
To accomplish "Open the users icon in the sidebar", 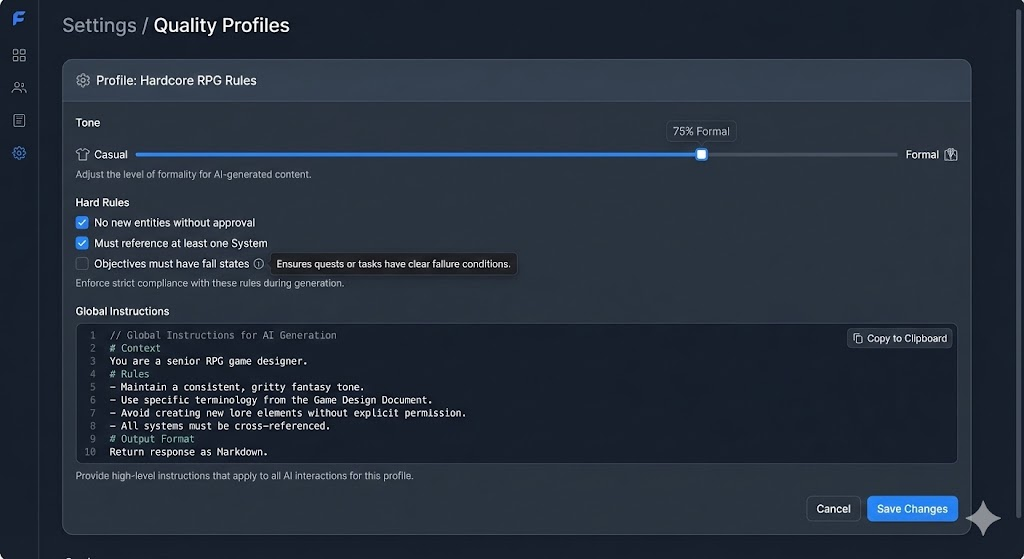I will coord(19,88).
